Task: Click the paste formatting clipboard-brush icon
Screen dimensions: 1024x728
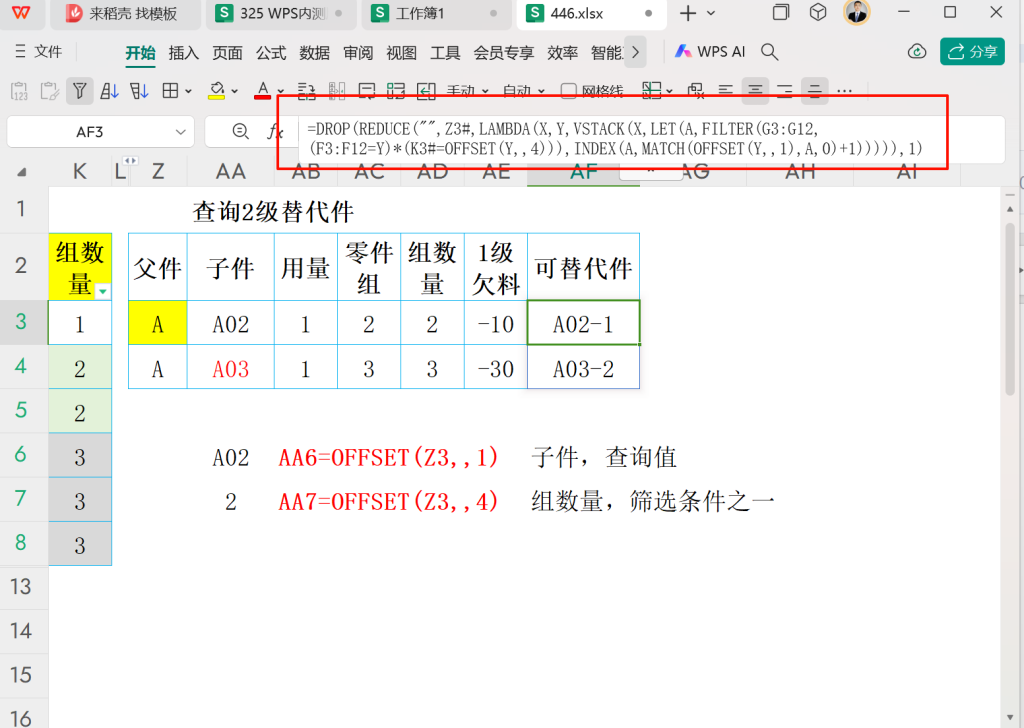Action: point(50,91)
